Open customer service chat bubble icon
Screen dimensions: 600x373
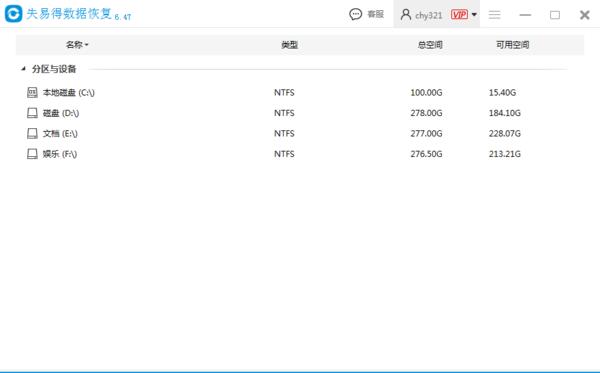(x=355, y=15)
